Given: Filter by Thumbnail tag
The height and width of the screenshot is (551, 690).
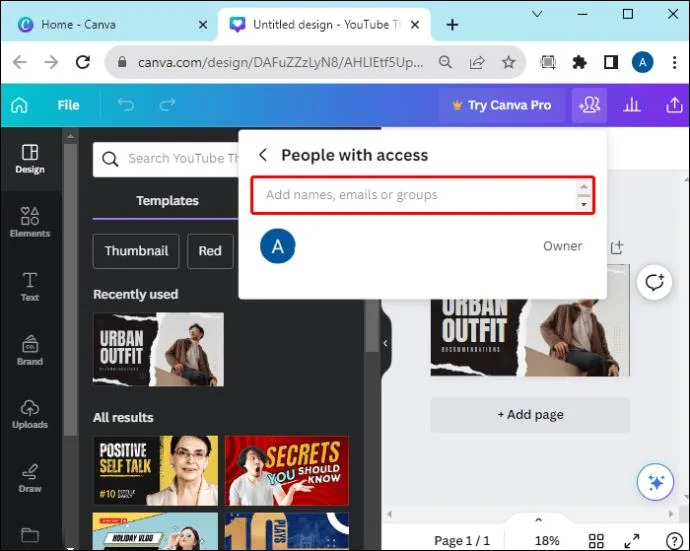Looking at the screenshot, I should point(136,251).
